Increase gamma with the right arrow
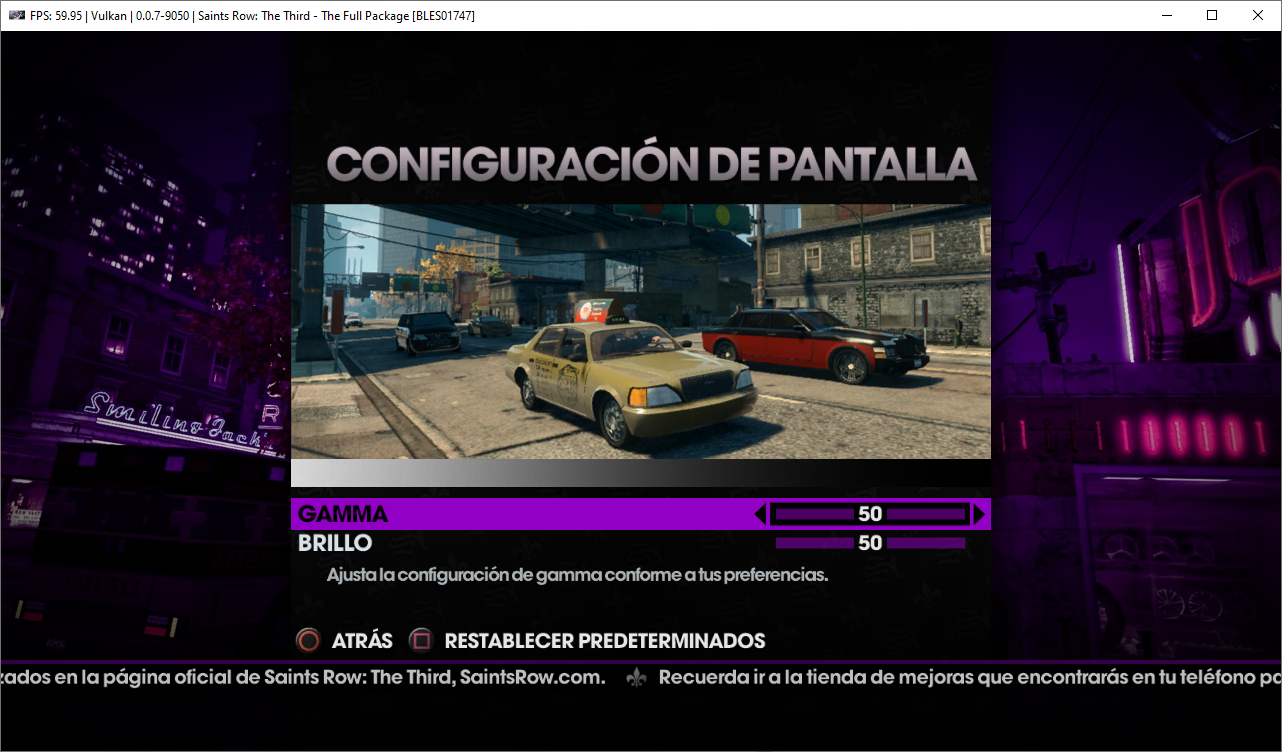The image size is (1282, 752). coord(980,514)
